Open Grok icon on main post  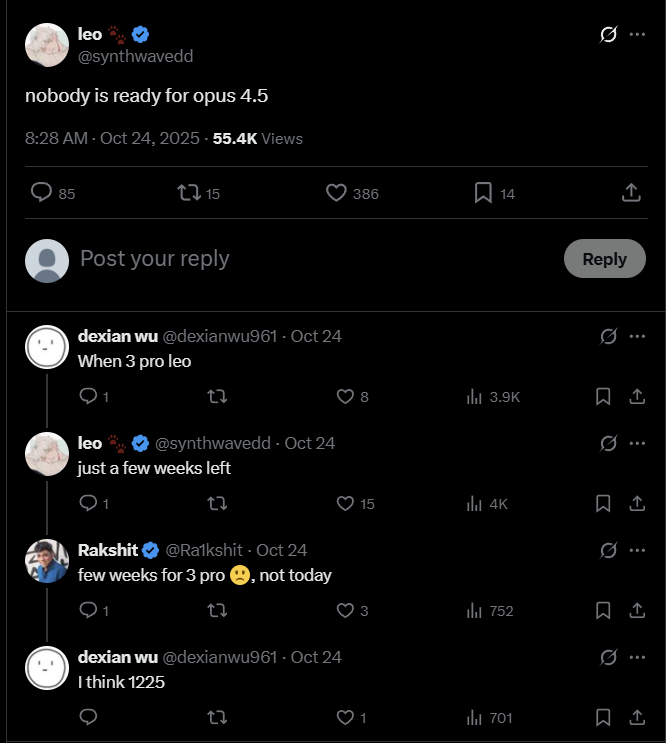(x=608, y=35)
